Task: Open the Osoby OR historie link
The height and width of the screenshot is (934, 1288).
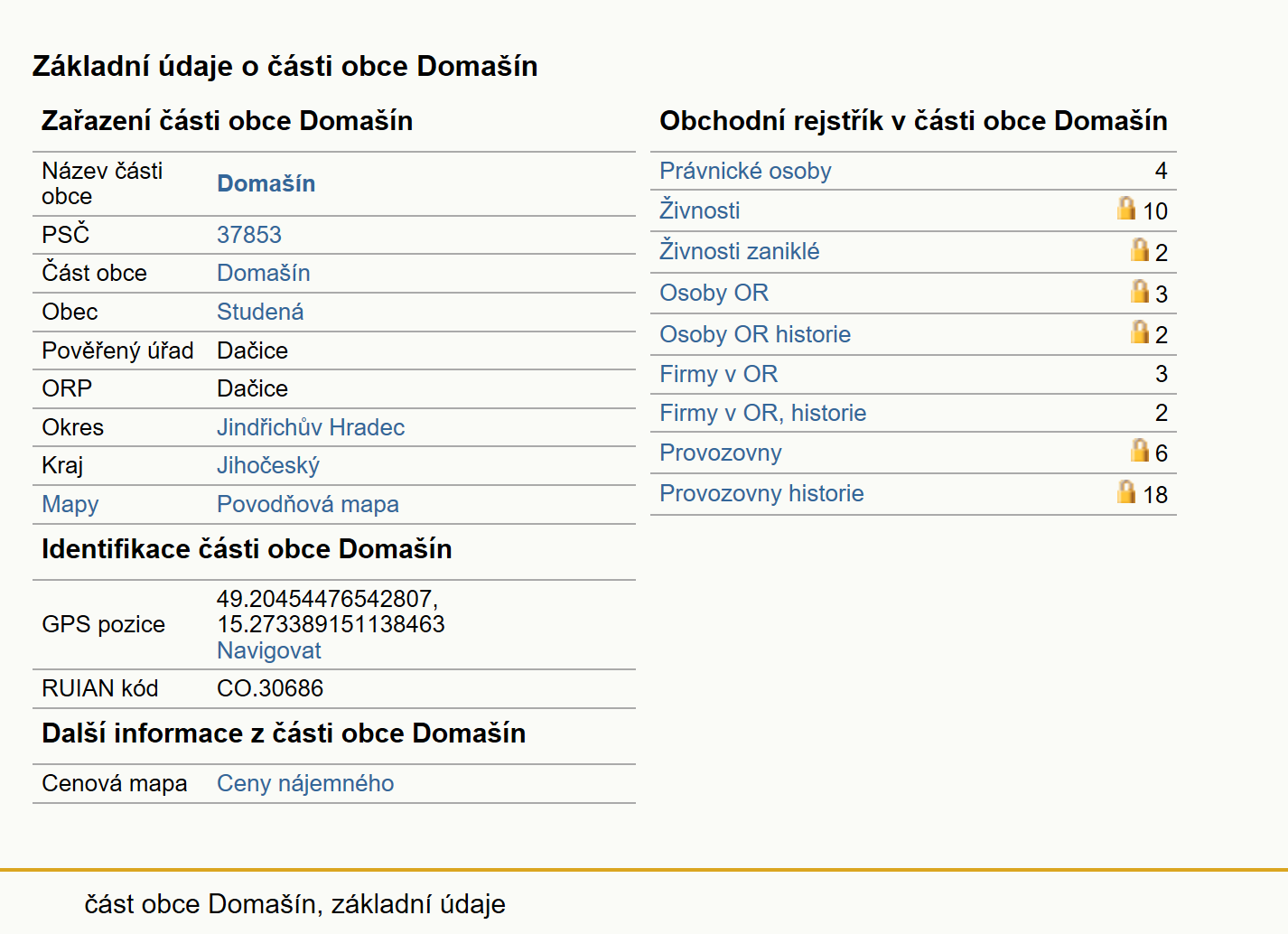Action: coord(755,334)
